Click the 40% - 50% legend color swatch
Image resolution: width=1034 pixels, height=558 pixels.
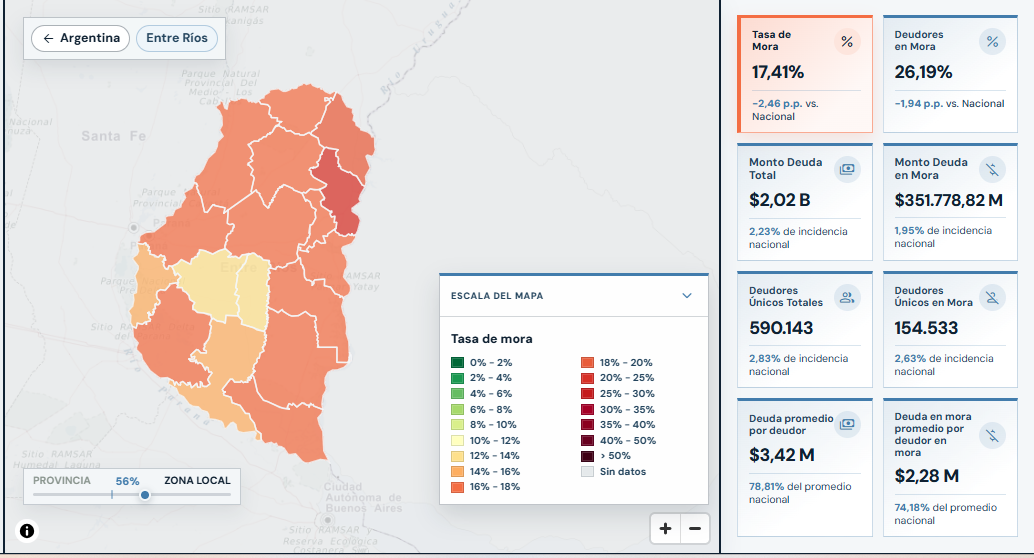click(x=588, y=441)
